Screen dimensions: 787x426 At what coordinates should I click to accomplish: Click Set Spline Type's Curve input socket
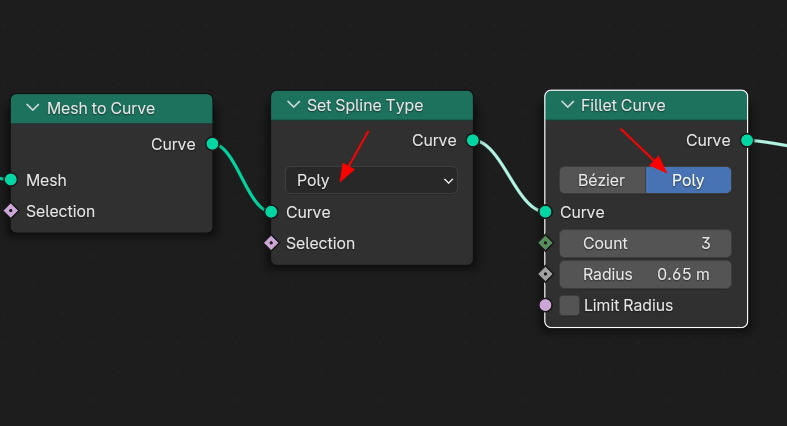[x=271, y=212]
